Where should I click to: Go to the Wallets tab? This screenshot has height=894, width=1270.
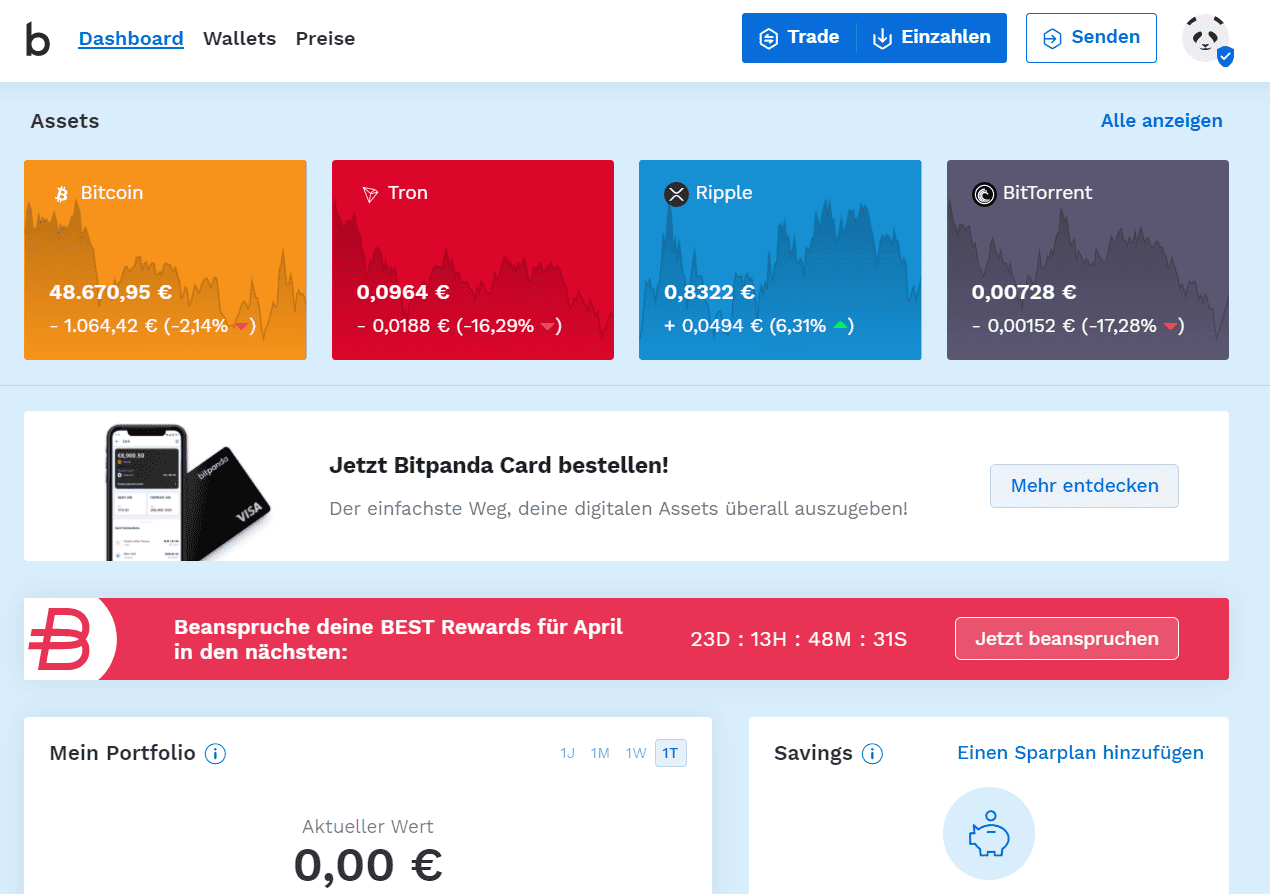(240, 39)
